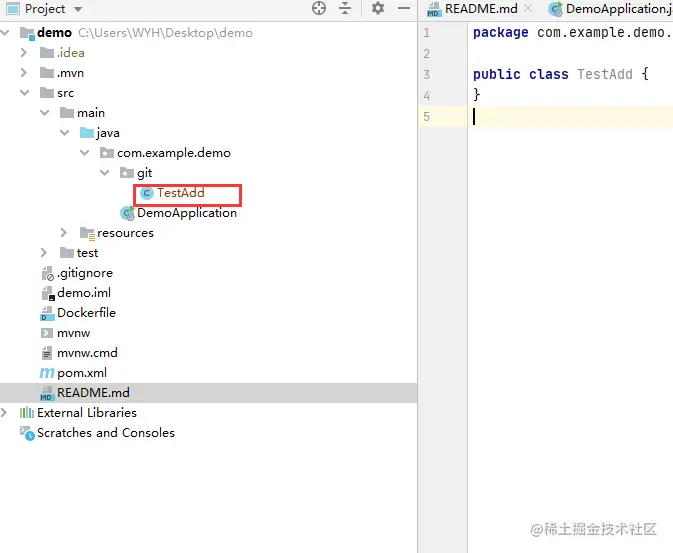Click the locate current file crosshair icon
Viewport: 673px width, 553px height.
[318, 8]
